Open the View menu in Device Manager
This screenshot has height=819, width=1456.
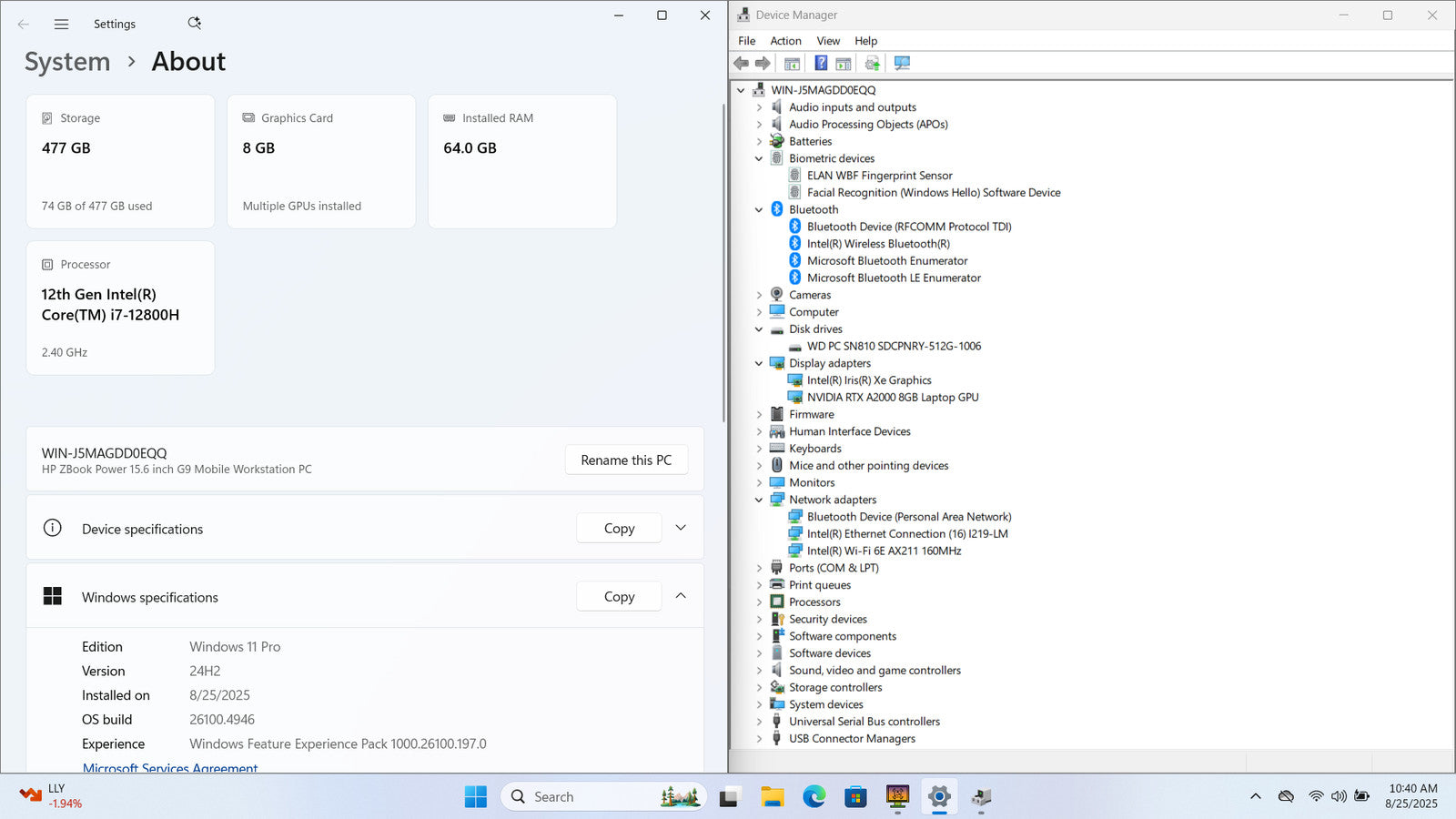[x=828, y=41]
